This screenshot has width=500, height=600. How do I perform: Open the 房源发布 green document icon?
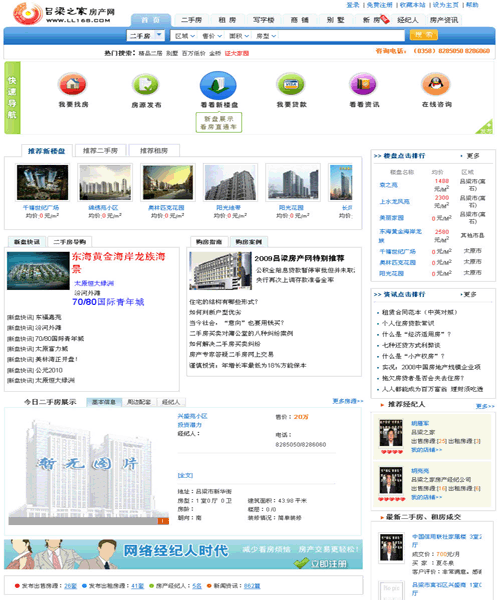point(145,84)
